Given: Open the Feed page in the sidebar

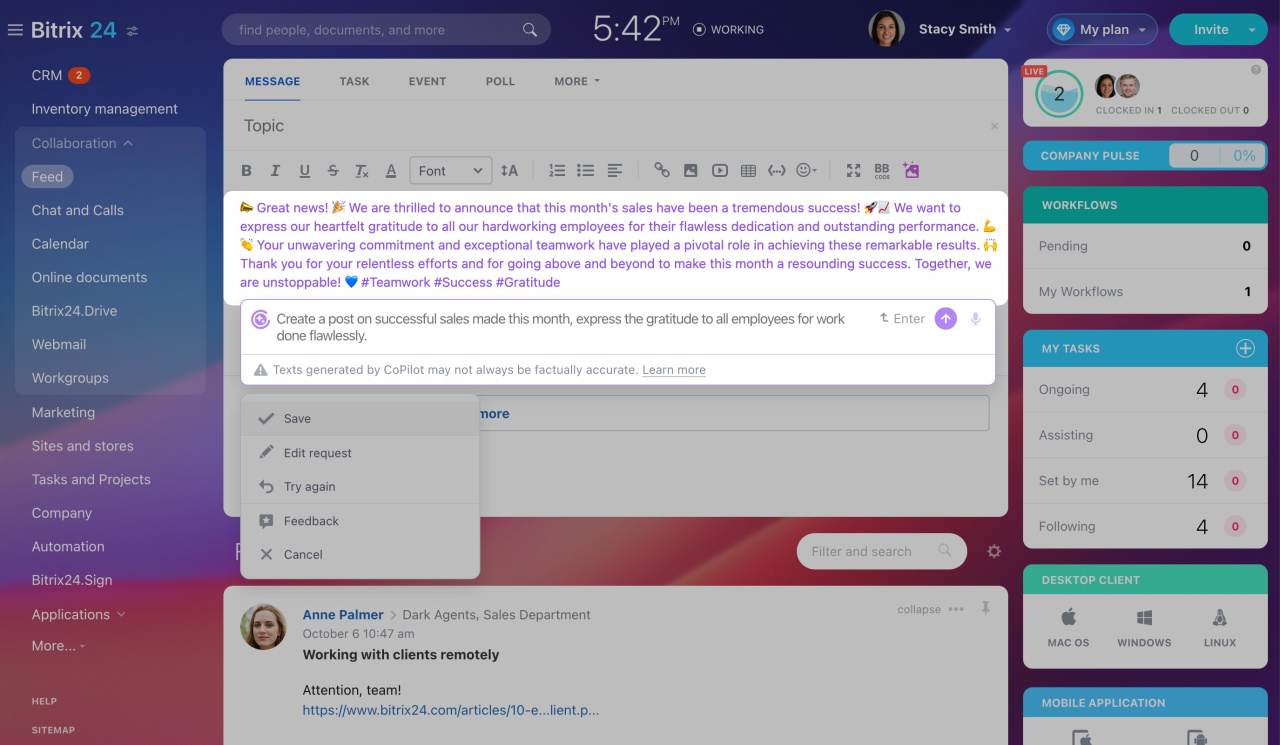Looking at the screenshot, I should (47, 177).
